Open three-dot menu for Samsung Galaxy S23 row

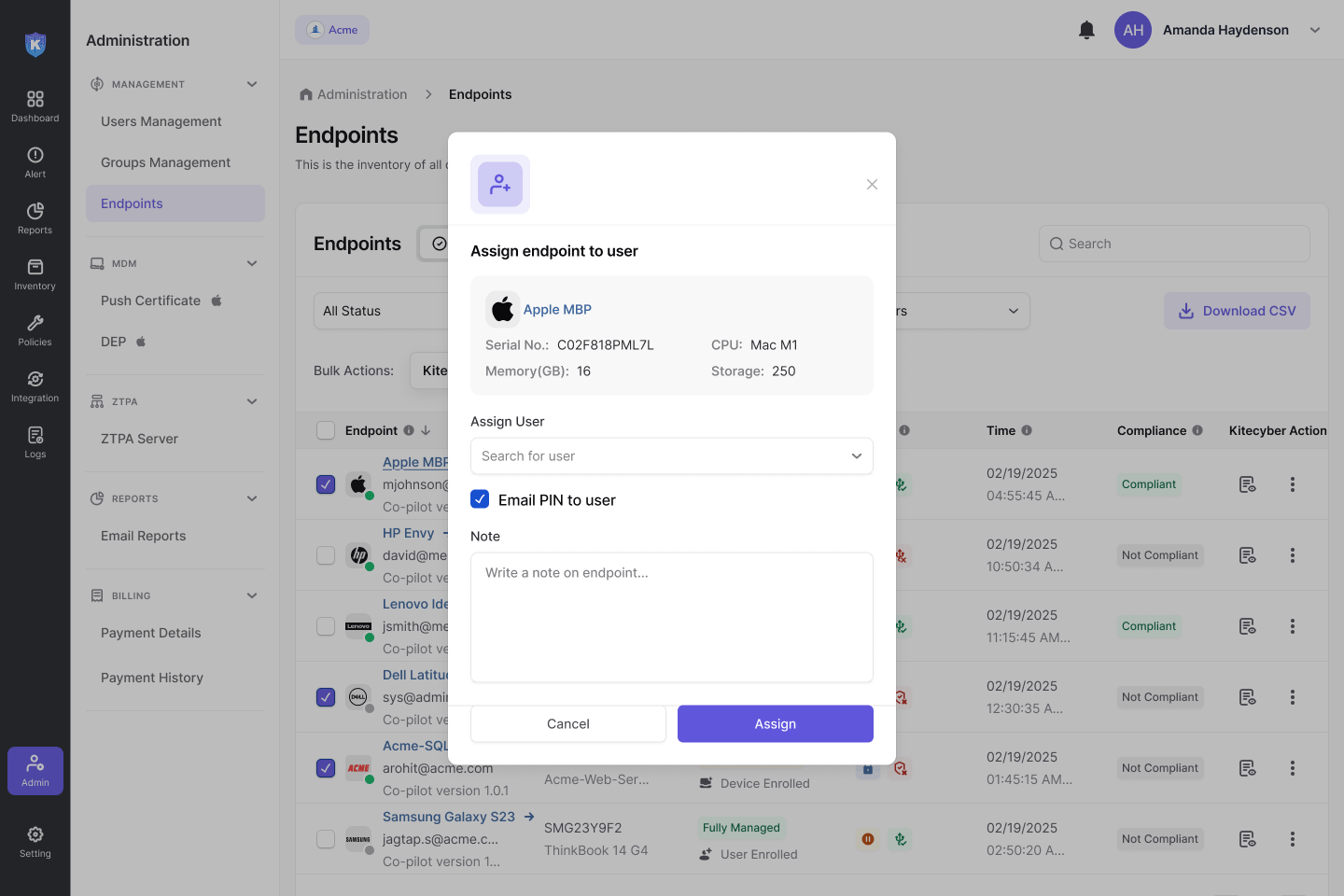coord(1293,839)
